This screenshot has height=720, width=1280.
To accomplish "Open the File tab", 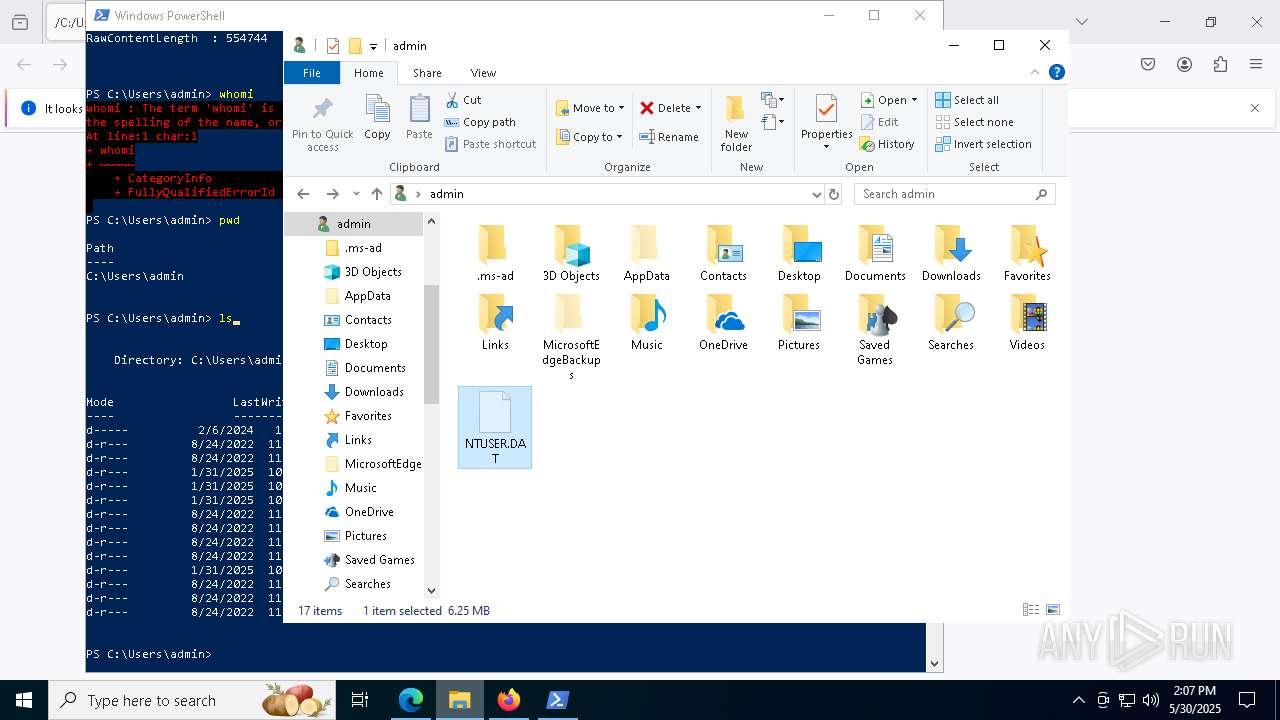I will click(312, 73).
